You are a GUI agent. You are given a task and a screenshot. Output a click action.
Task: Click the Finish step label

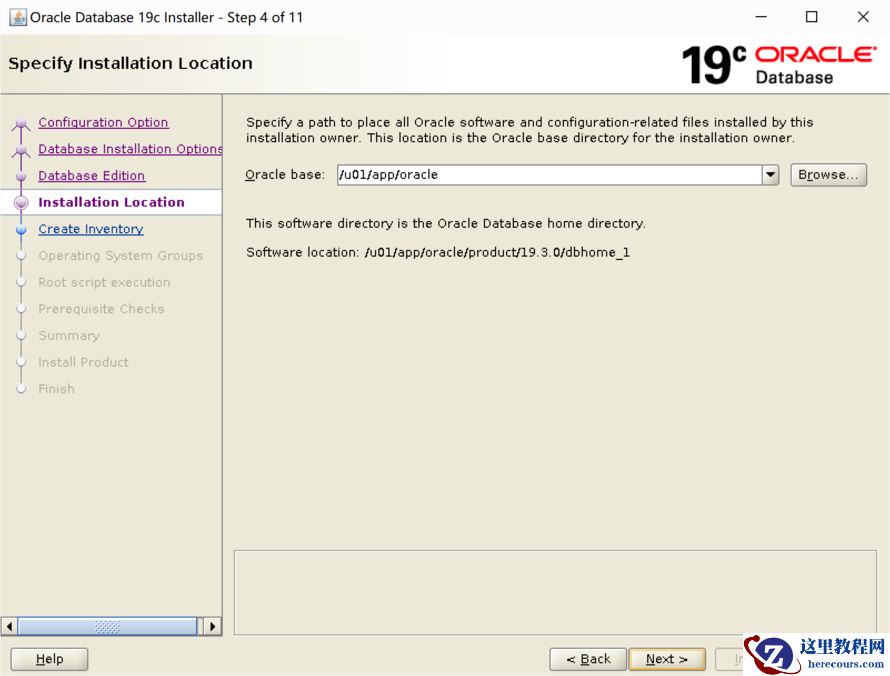coord(57,389)
